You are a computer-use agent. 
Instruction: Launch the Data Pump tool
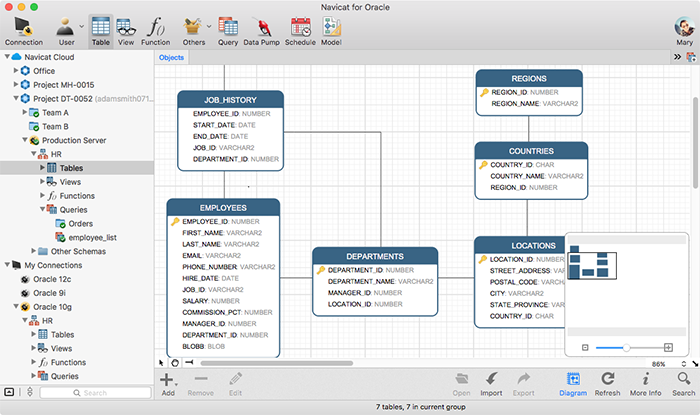(261, 31)
